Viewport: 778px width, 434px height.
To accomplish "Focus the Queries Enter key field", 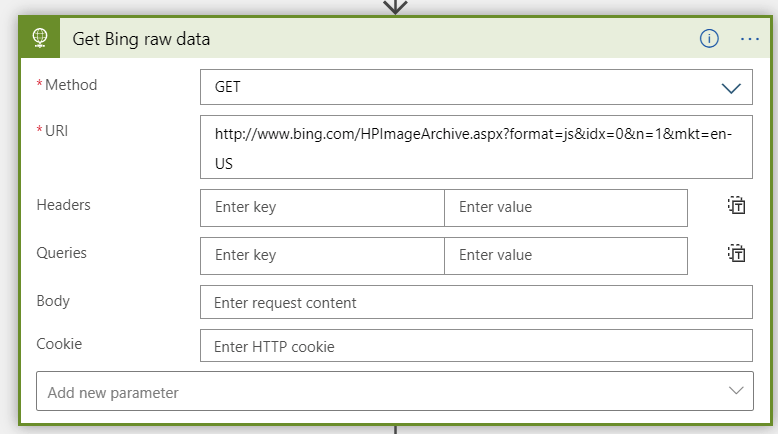I will click(323, 255).
